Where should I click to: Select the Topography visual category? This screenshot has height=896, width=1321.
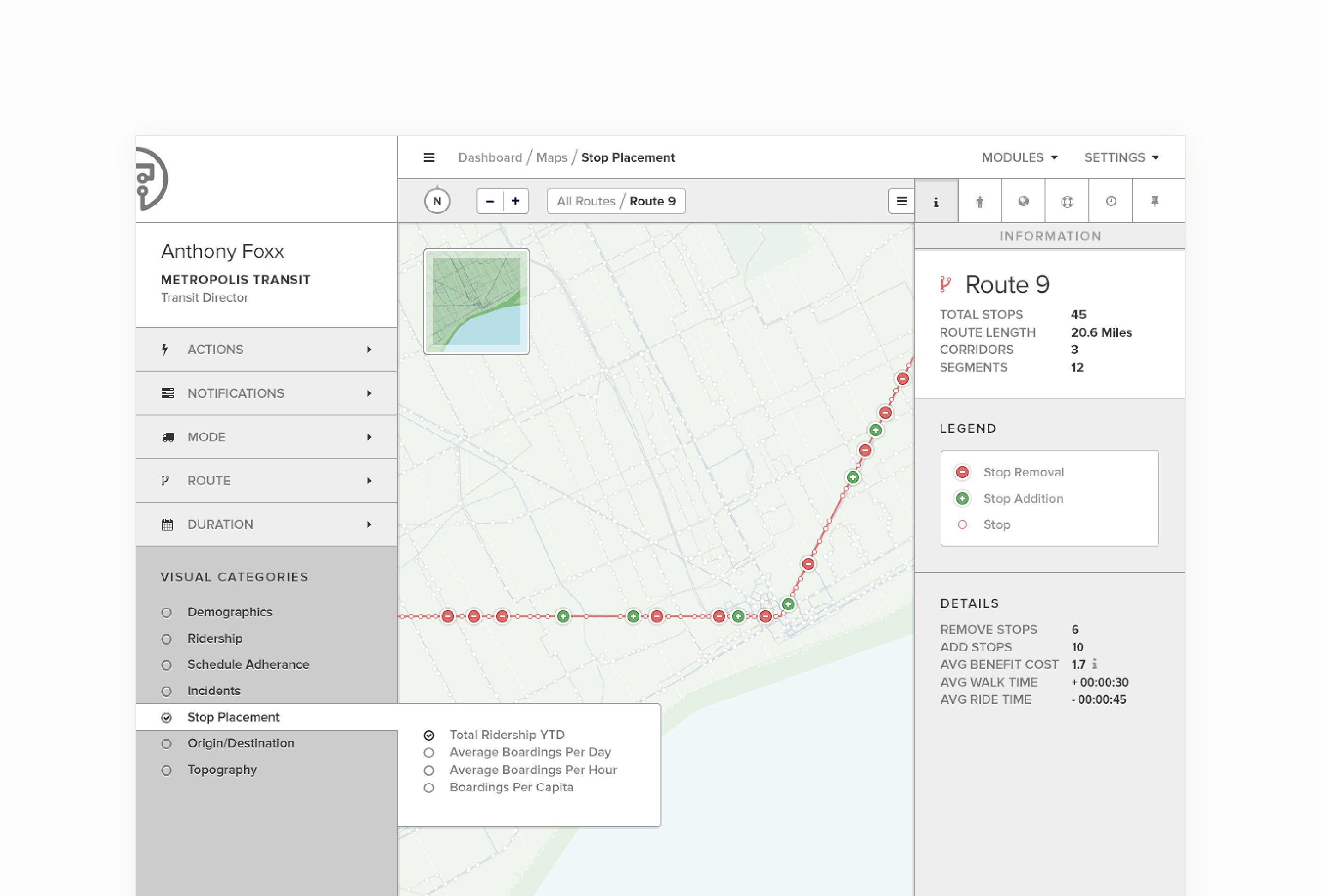coord(209,769)
